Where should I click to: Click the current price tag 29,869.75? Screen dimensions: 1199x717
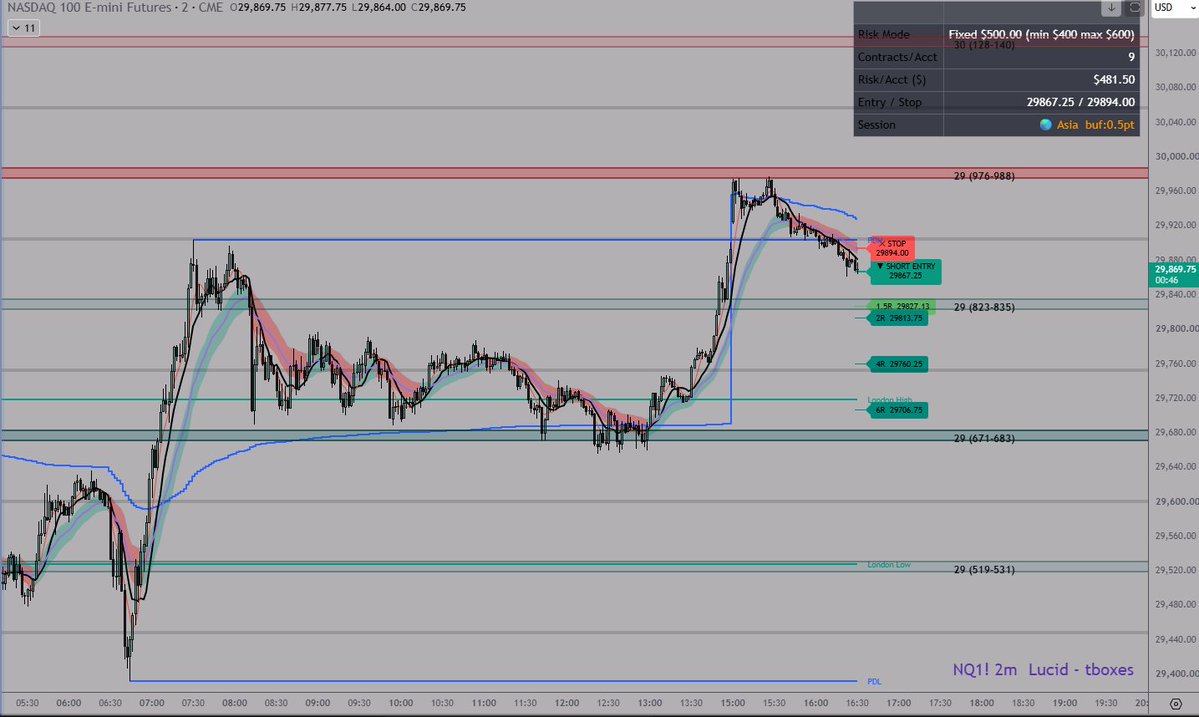point(1174,274)
